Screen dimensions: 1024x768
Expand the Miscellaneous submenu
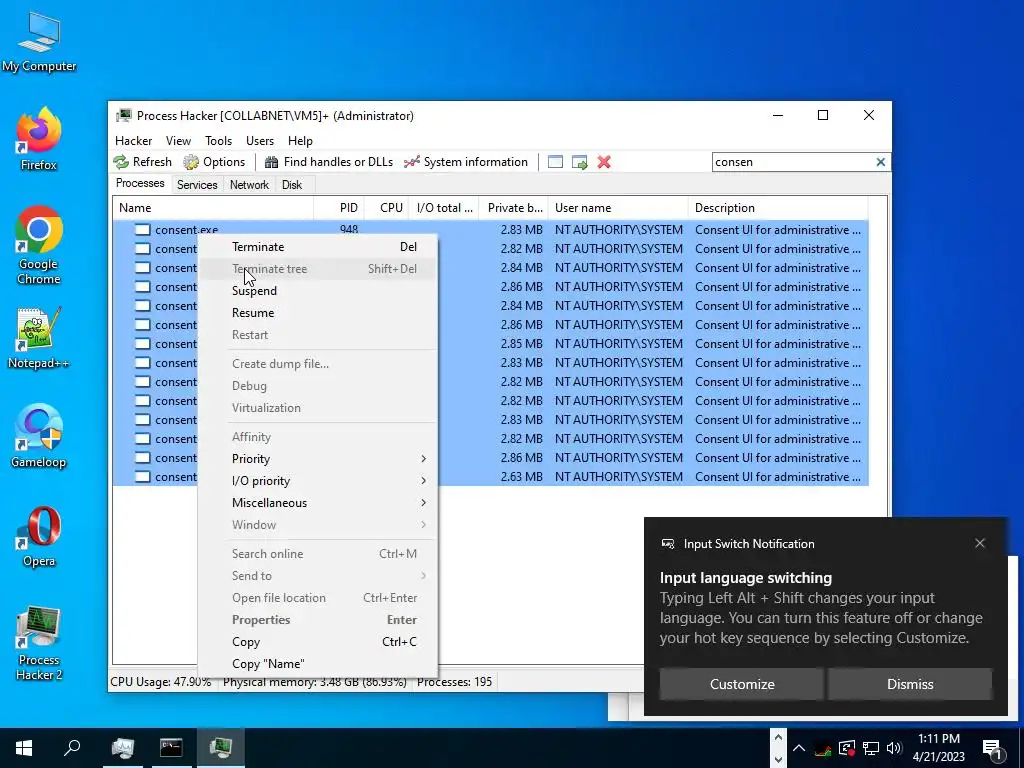pos(318,503)
